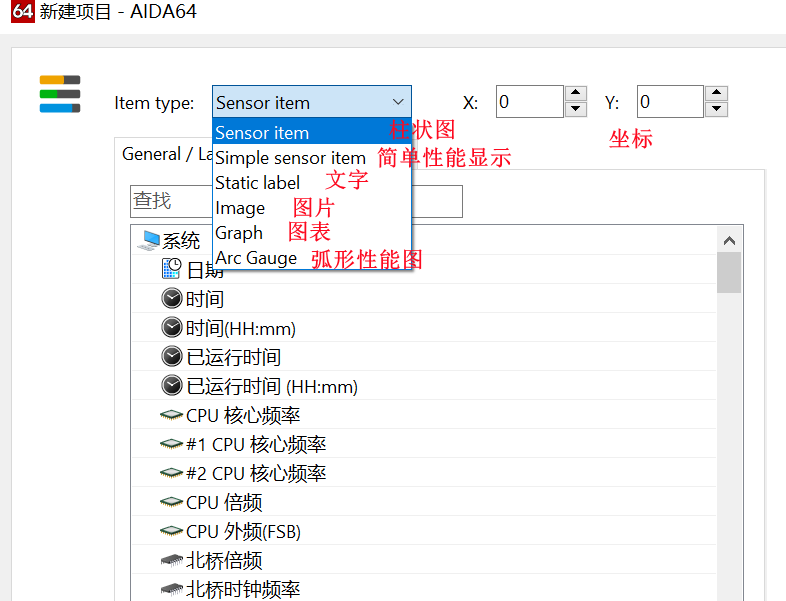Select 时间(HH:mm) in the sensor list
The height and width of the screenshot is (601, 786).
pyautogui.click(x=241, y=328)
